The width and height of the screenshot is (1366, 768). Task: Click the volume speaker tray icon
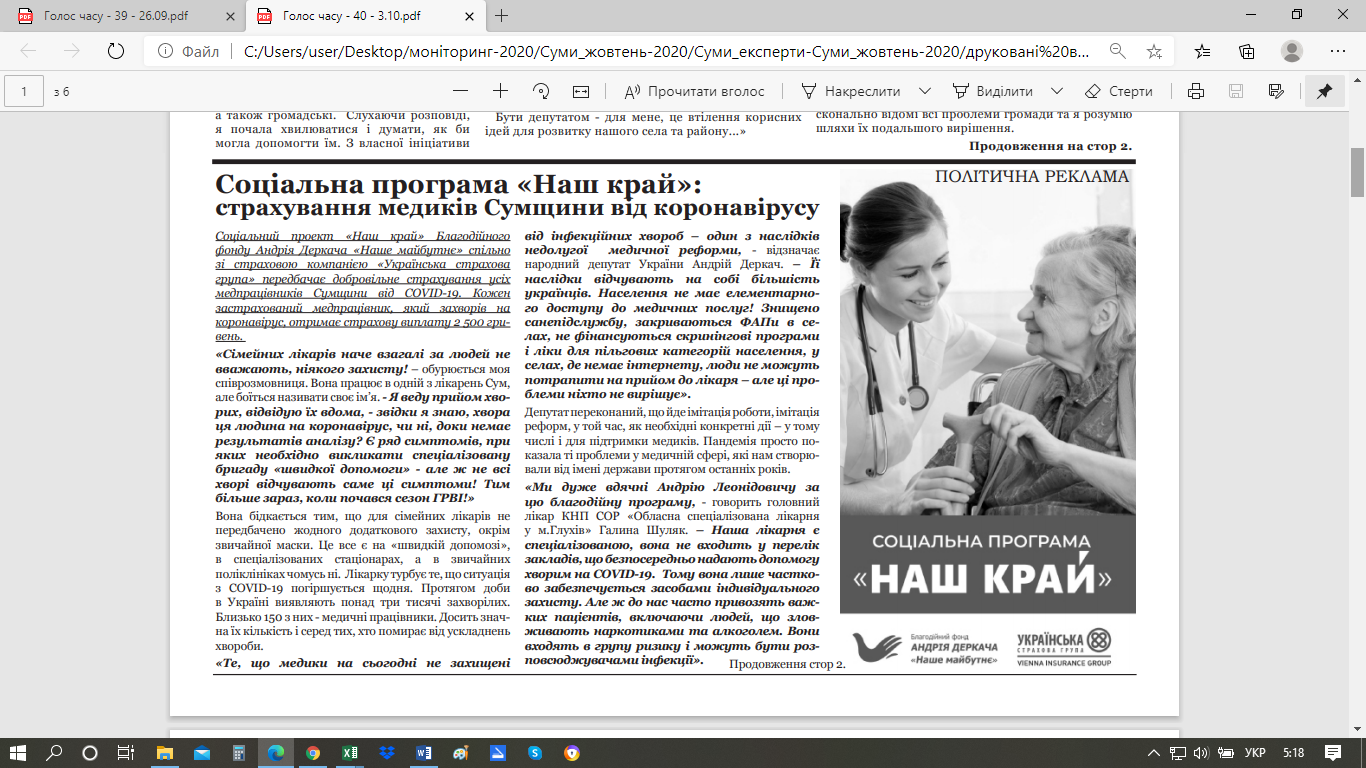tap(1199, 752)
